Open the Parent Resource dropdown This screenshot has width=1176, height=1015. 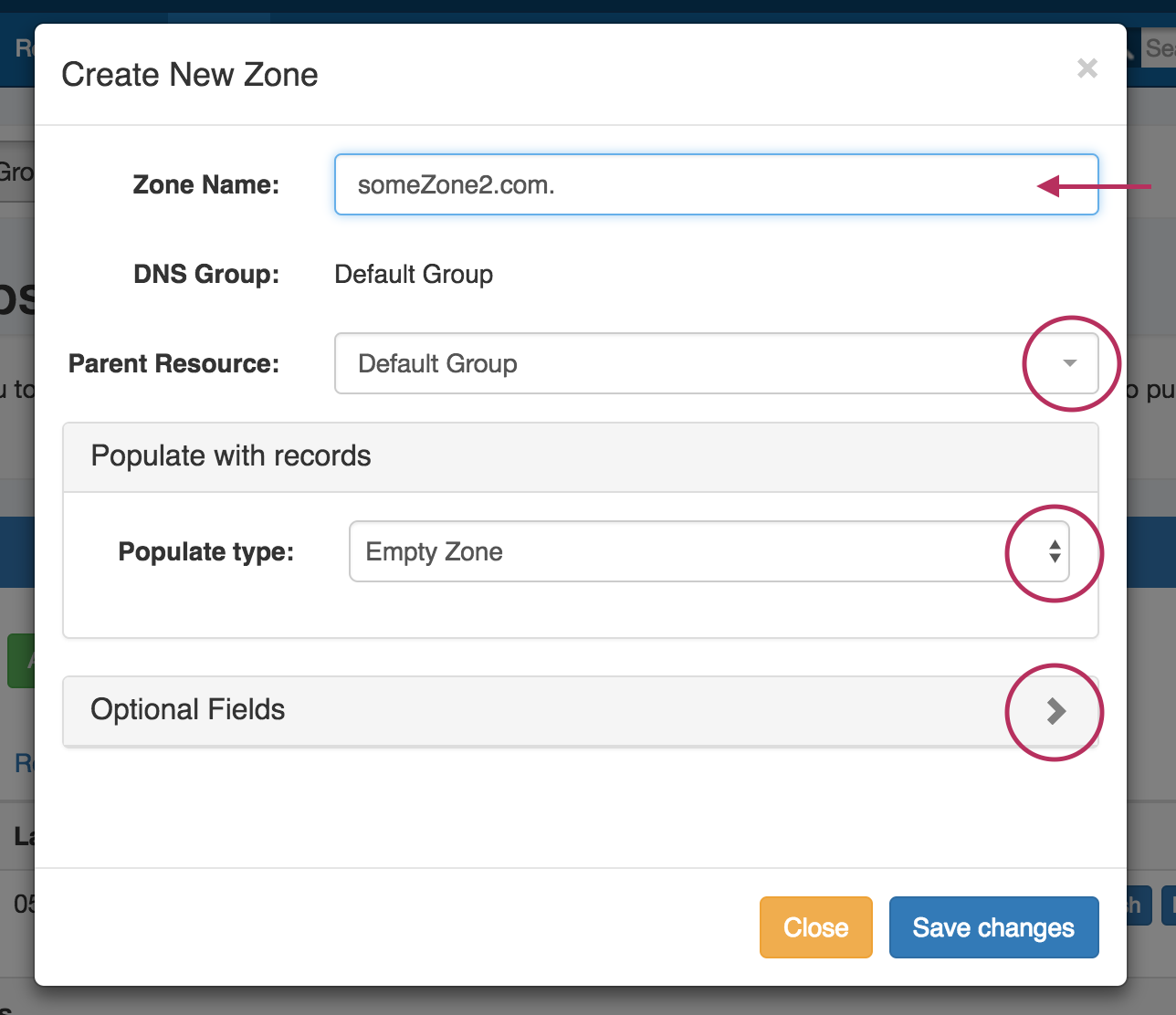[x=717, y=363]
